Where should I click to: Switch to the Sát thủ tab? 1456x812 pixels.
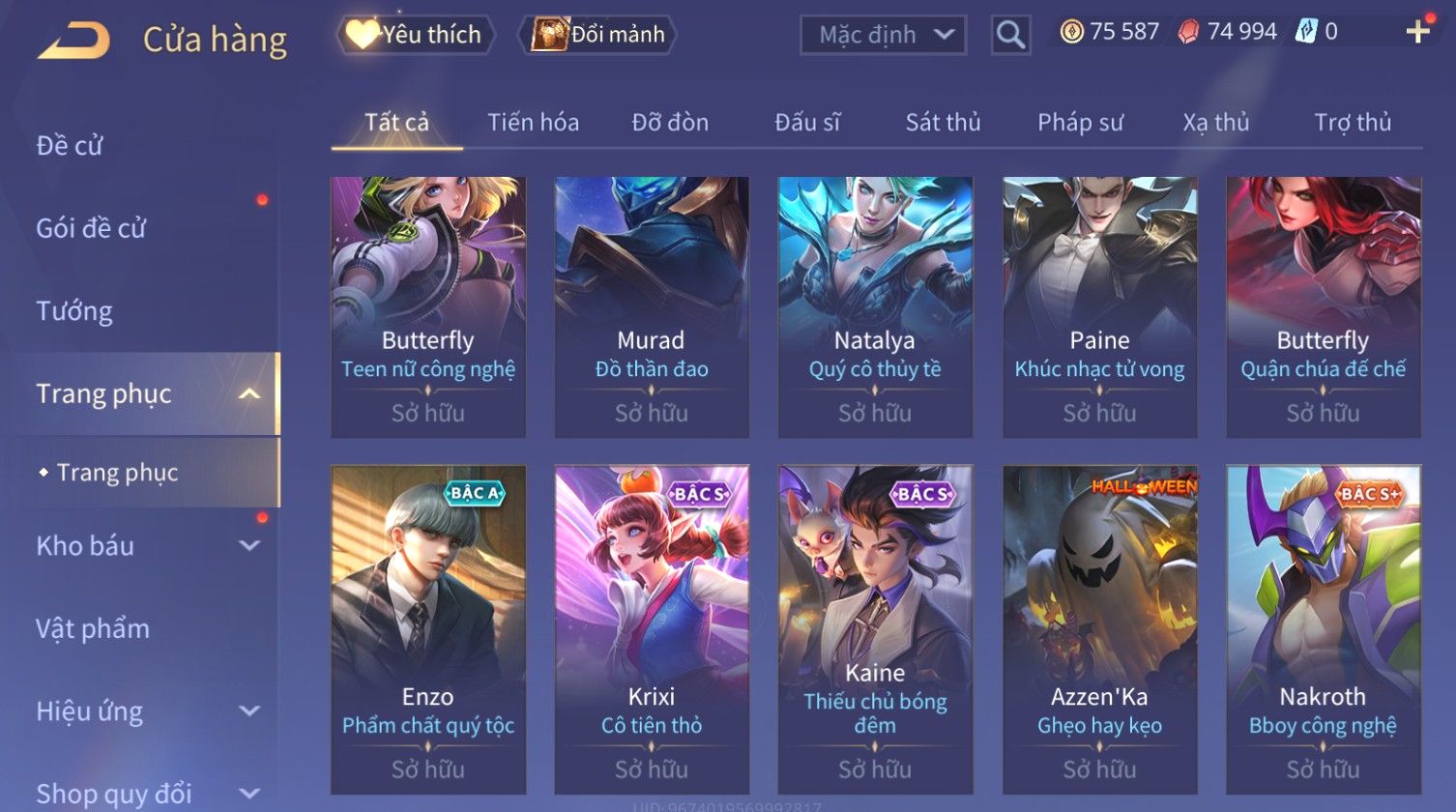point(943,123)
